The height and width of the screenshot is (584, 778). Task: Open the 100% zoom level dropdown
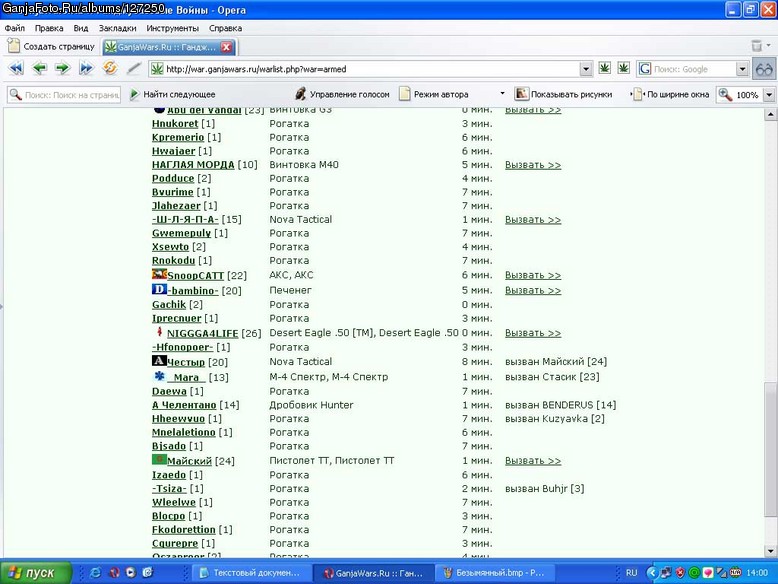click(x=769, y=94)
